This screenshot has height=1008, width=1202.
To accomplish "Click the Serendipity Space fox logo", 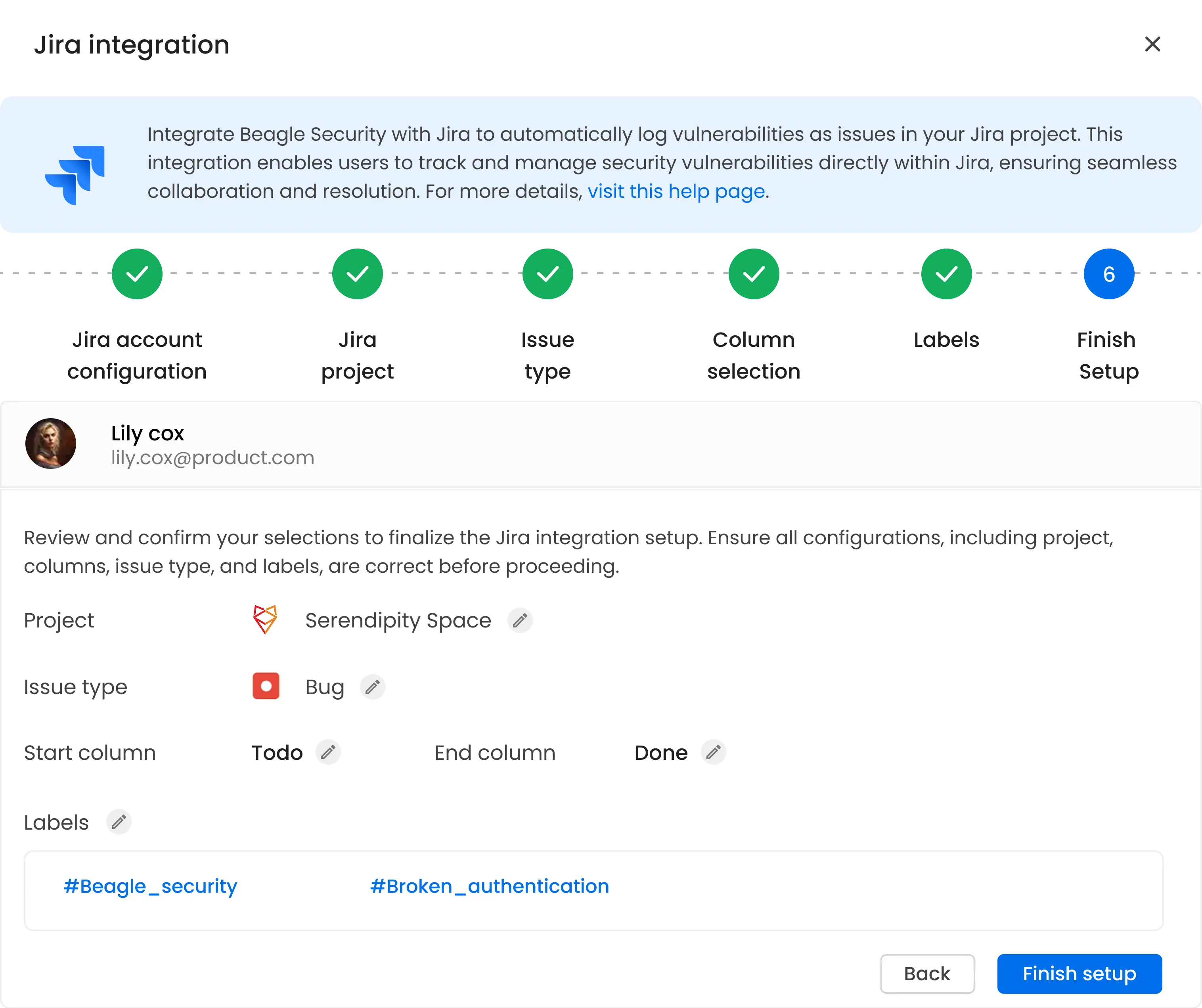I will click(265, 620).
